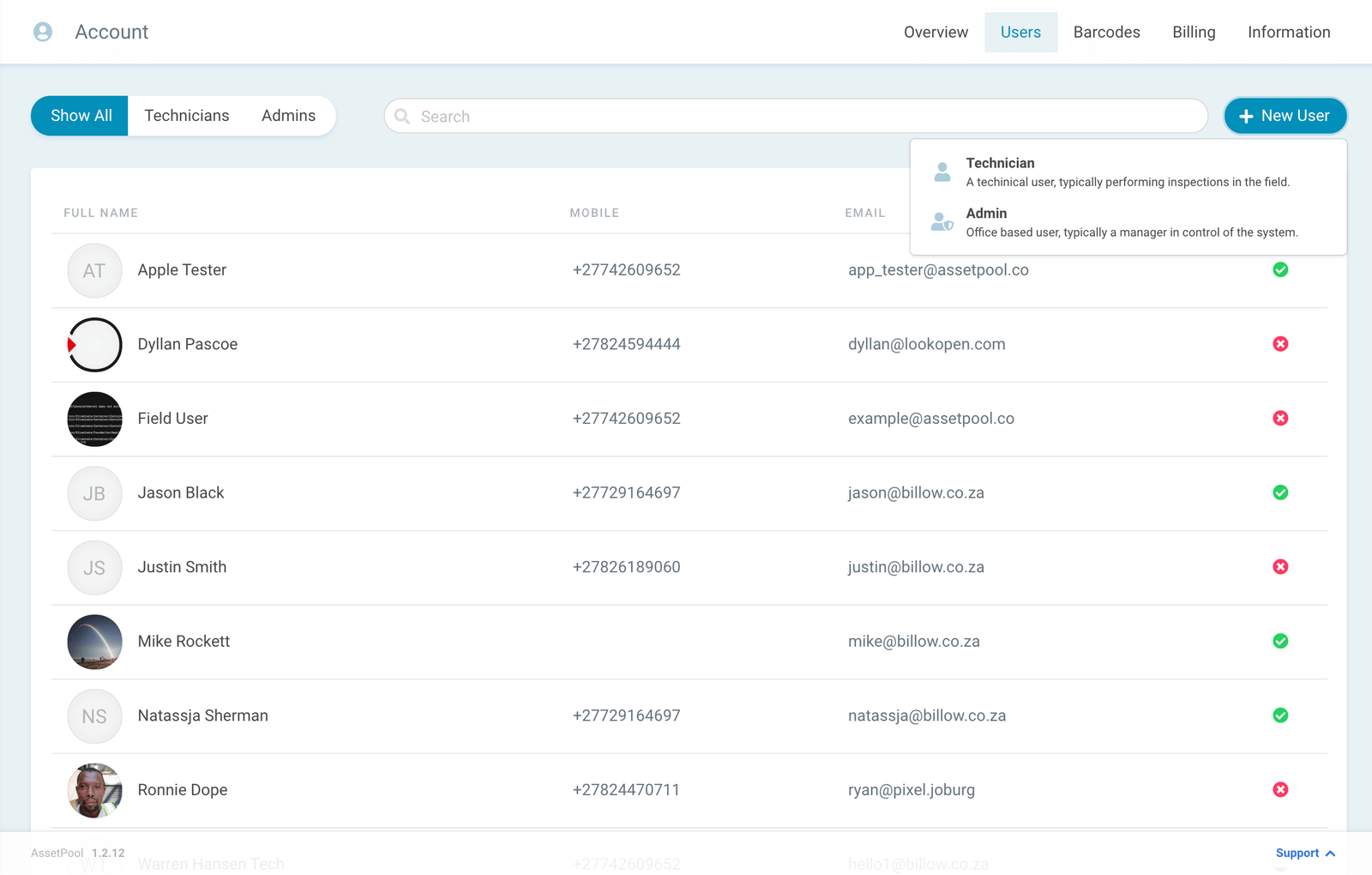Expand the Support panel chevron
This screenshot has width=1372, height=875.
[x=1330, y=854]
